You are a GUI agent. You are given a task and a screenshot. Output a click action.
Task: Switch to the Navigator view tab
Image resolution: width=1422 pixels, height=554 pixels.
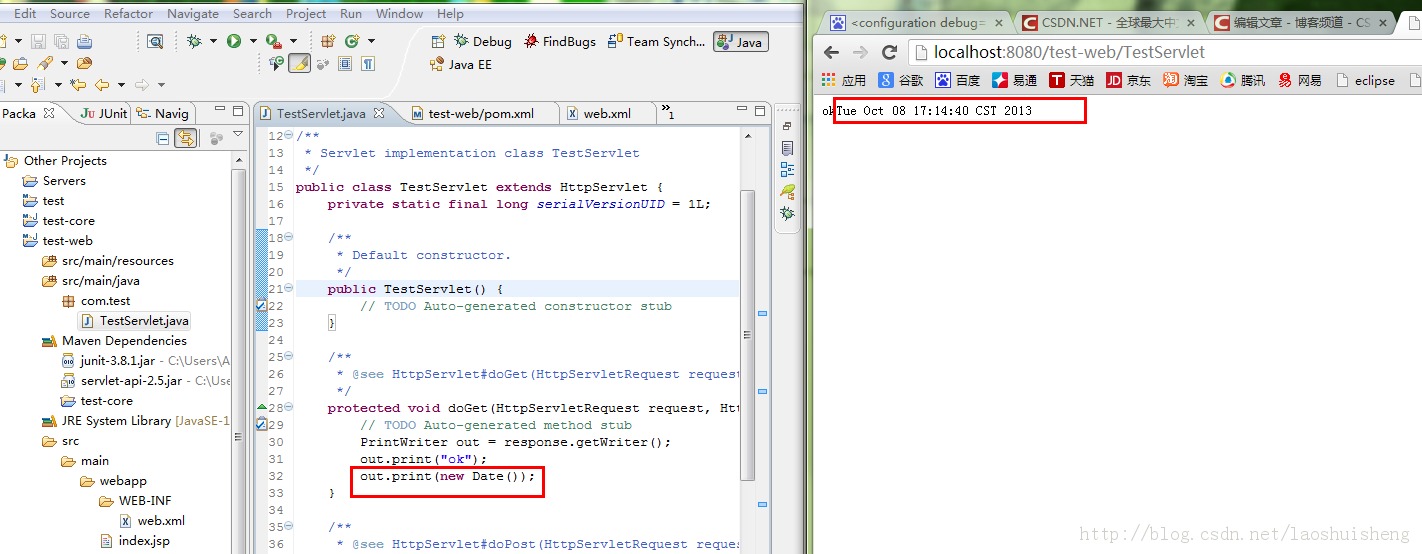161,113
